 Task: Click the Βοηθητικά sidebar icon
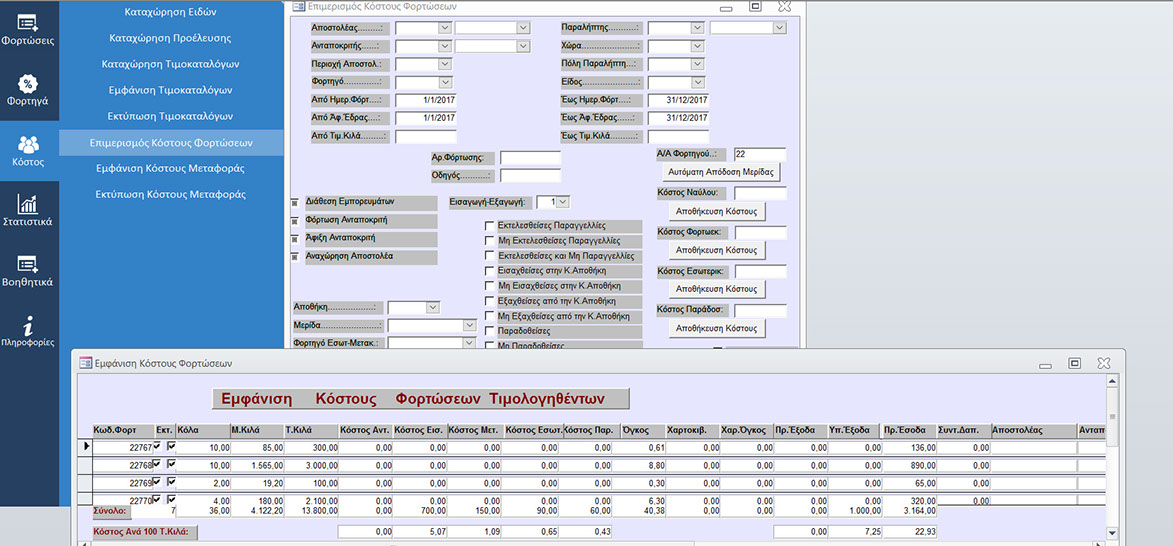(x=28, y=270)
